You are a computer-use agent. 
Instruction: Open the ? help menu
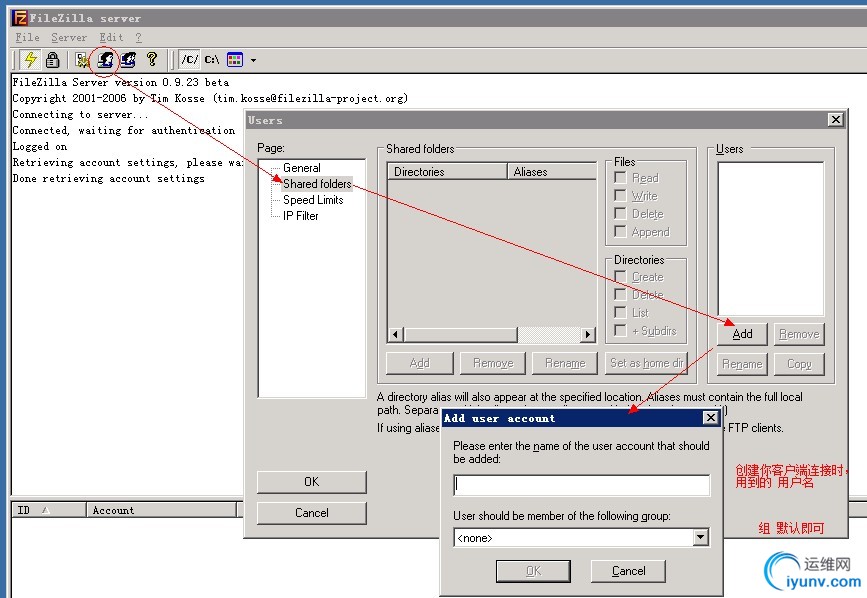(139, 38)
